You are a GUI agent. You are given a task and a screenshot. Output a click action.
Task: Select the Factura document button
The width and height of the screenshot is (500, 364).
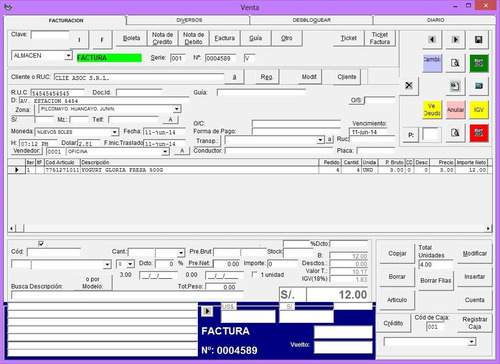(224, 38)
